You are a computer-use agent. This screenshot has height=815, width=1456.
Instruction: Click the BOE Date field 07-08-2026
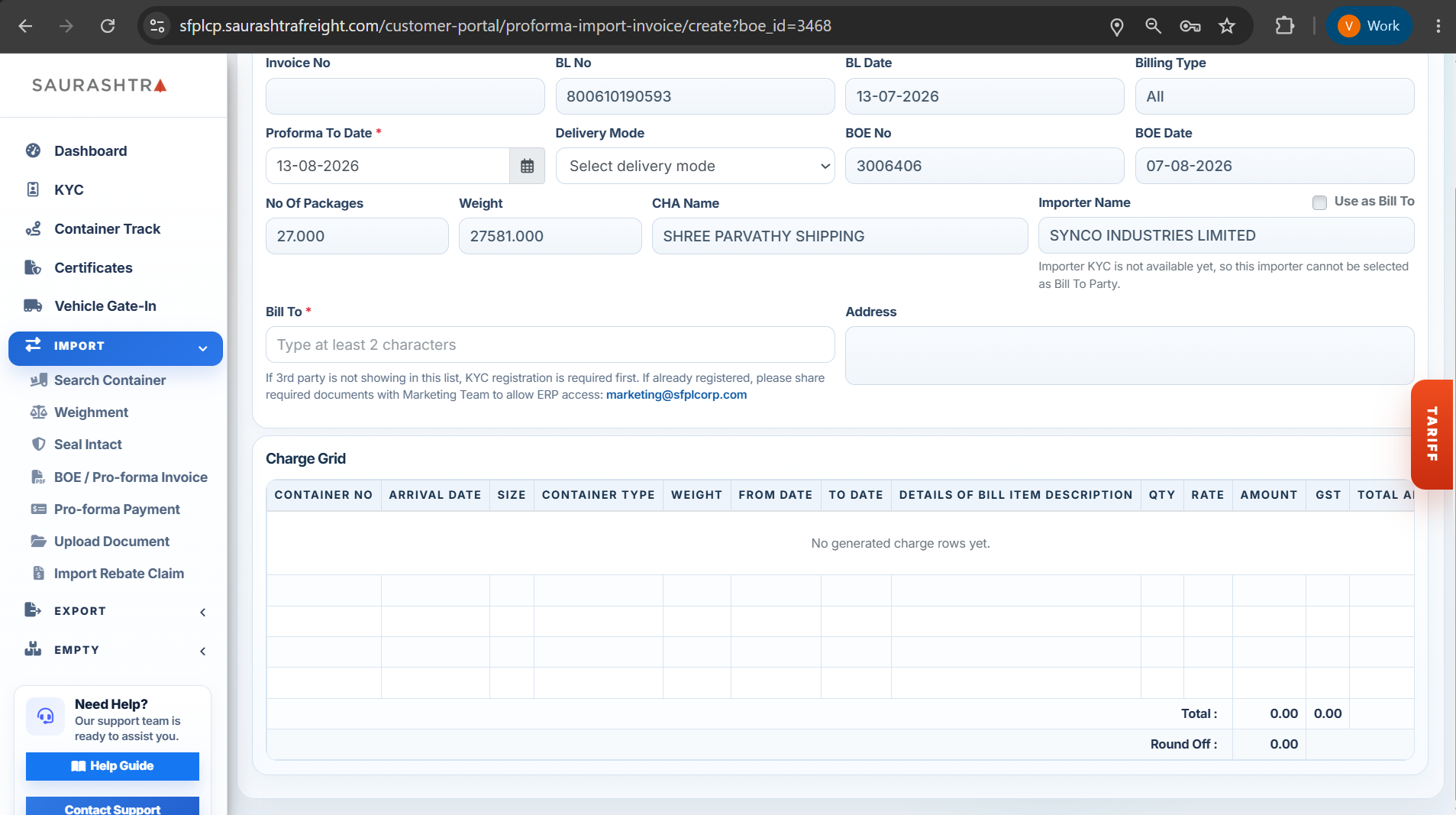(x=1274, y=166)
